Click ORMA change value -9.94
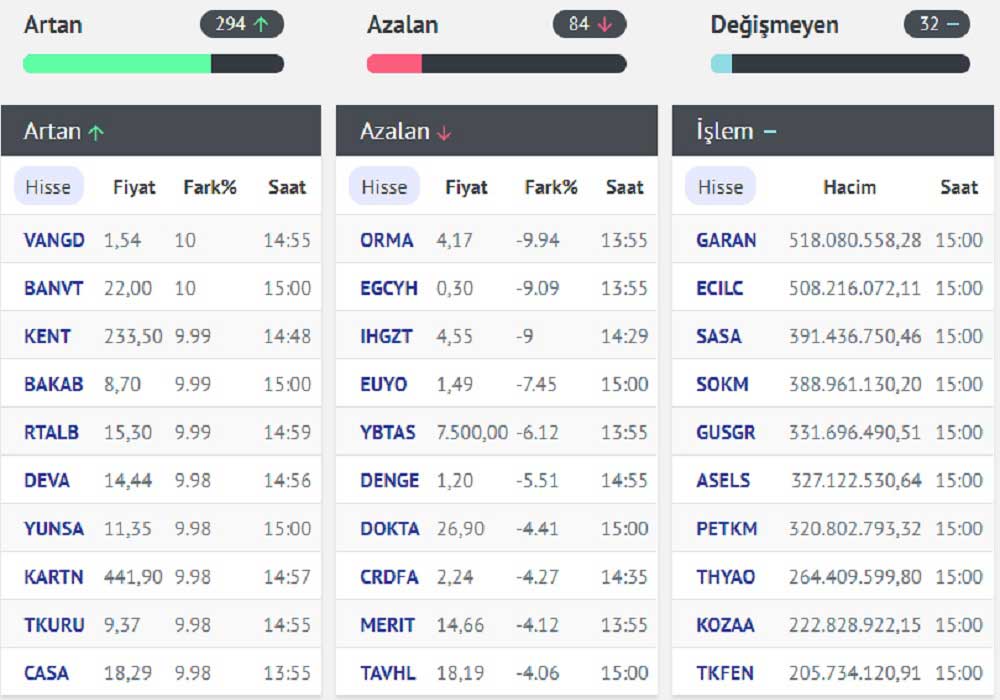The image size is (1000, 700). (x=538, y=240)
